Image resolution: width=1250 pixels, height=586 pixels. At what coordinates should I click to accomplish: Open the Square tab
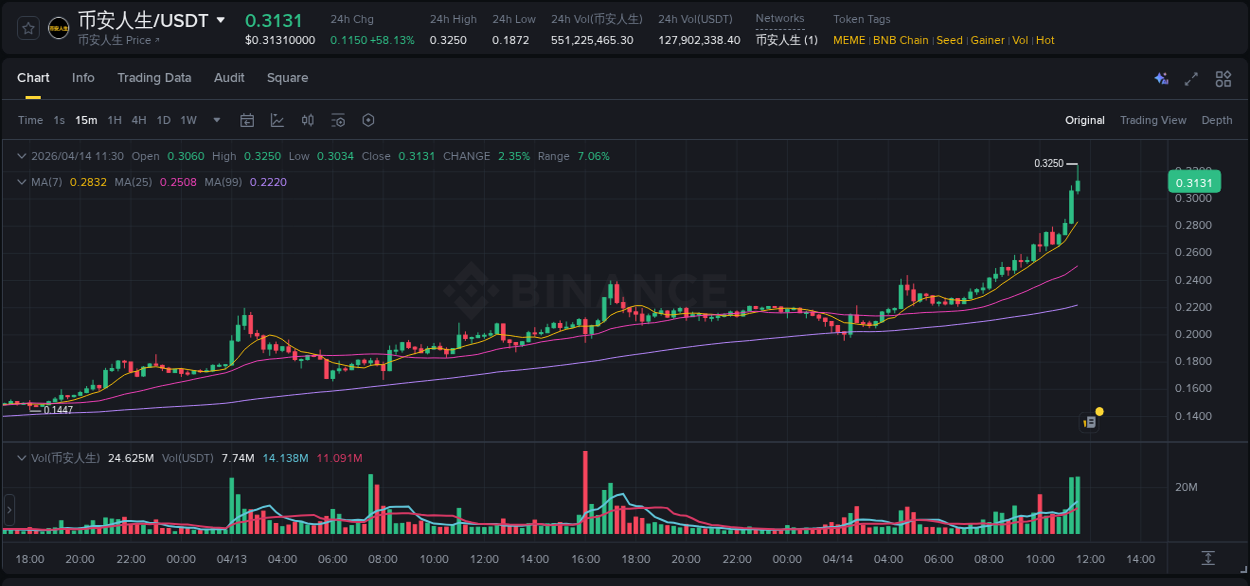click(287, 78)
